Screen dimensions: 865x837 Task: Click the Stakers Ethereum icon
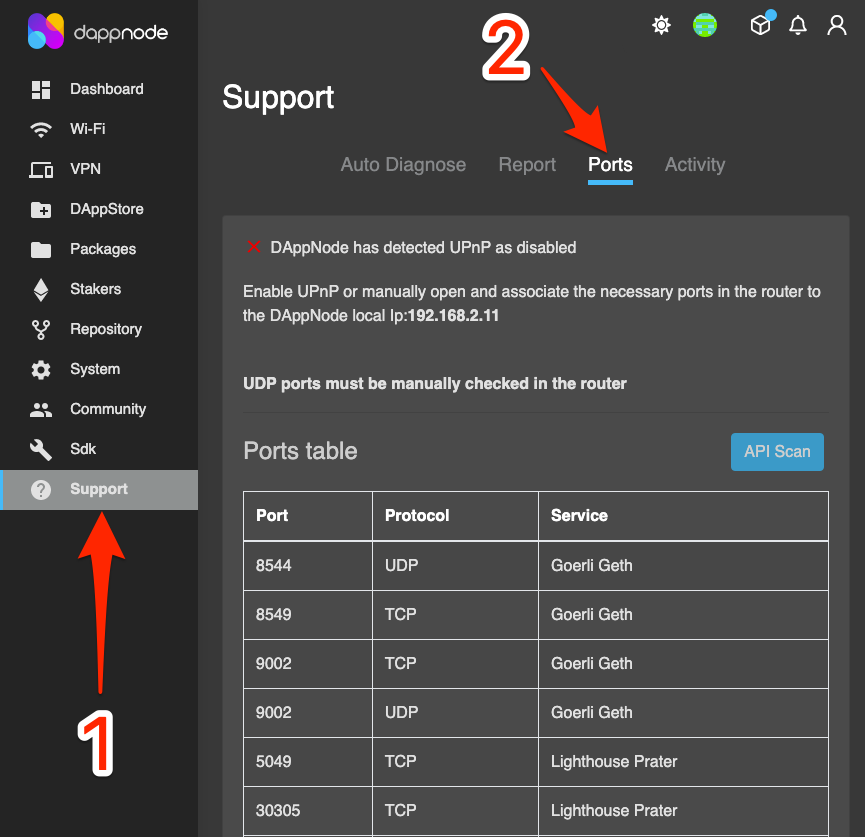click(x=41, y=290)
